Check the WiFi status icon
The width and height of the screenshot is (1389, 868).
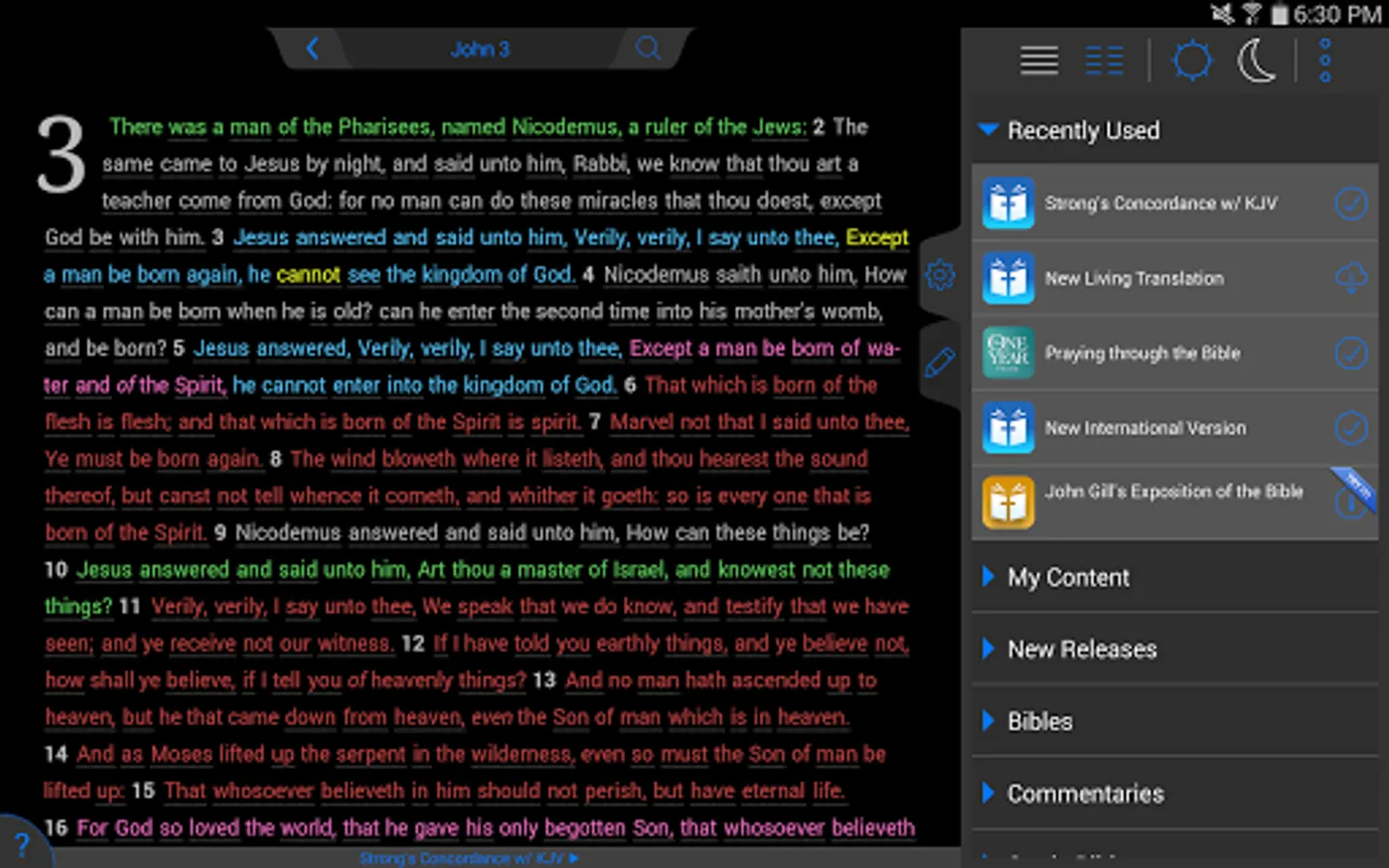click(x=1251, y=14)
